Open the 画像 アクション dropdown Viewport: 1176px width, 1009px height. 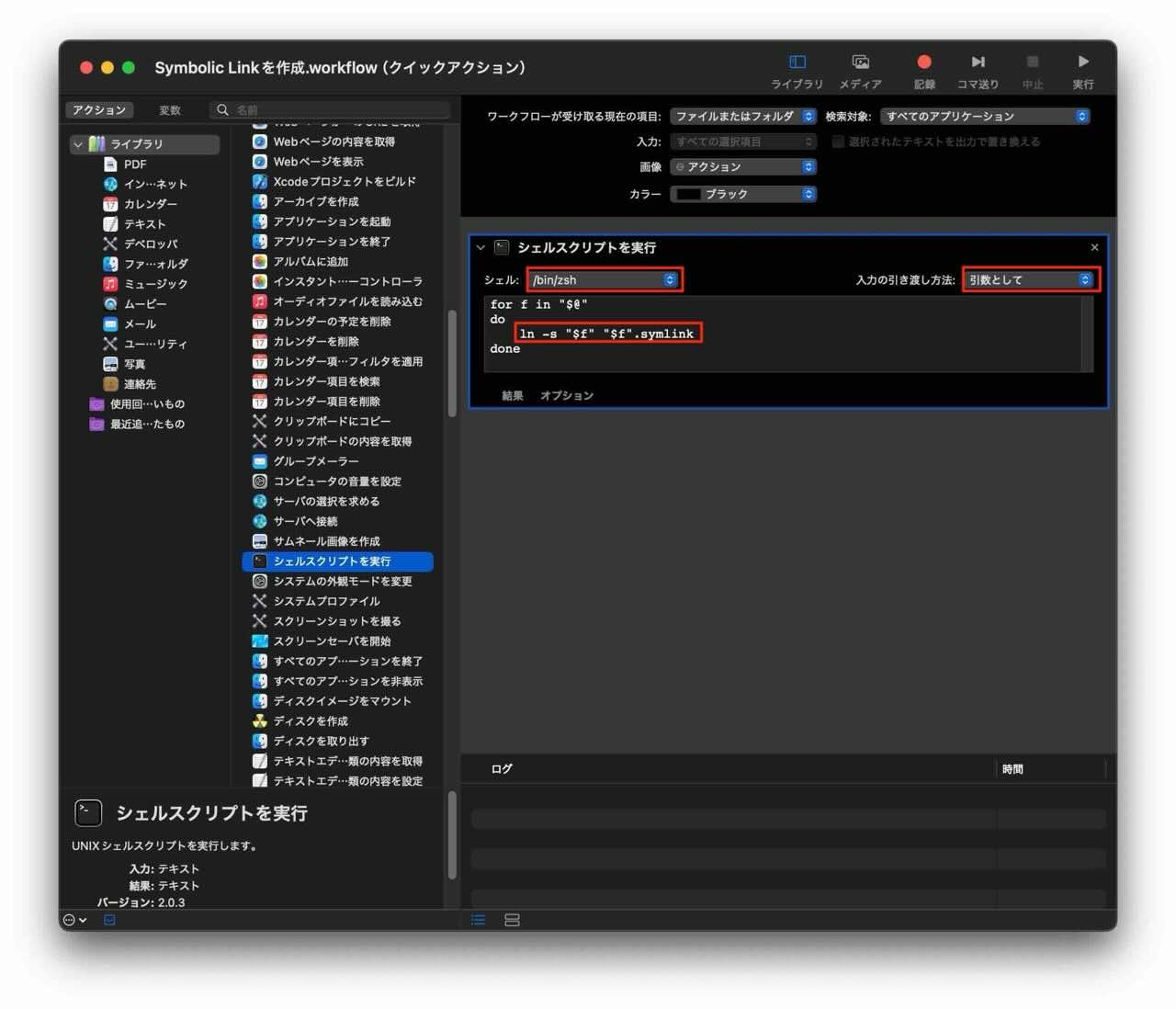click(x=743, y=167)
